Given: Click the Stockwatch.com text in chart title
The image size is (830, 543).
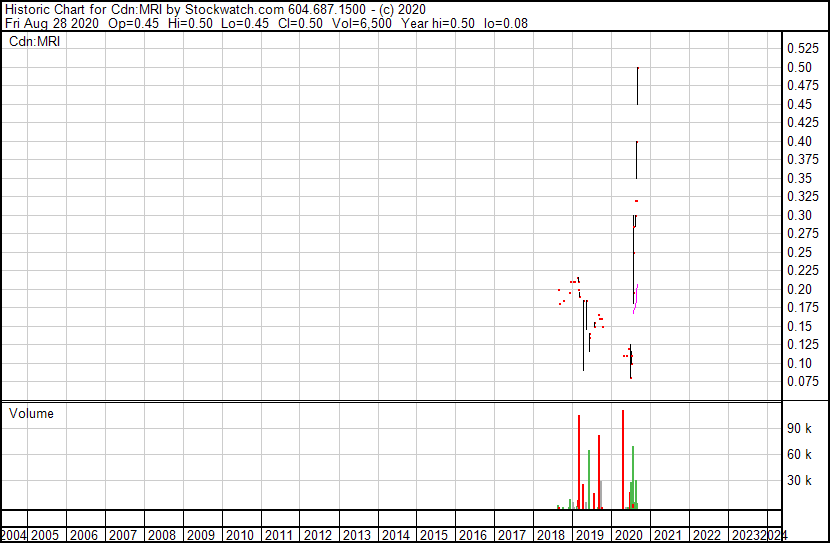Looking at the screenshot, I should click(x=233, y=10).
